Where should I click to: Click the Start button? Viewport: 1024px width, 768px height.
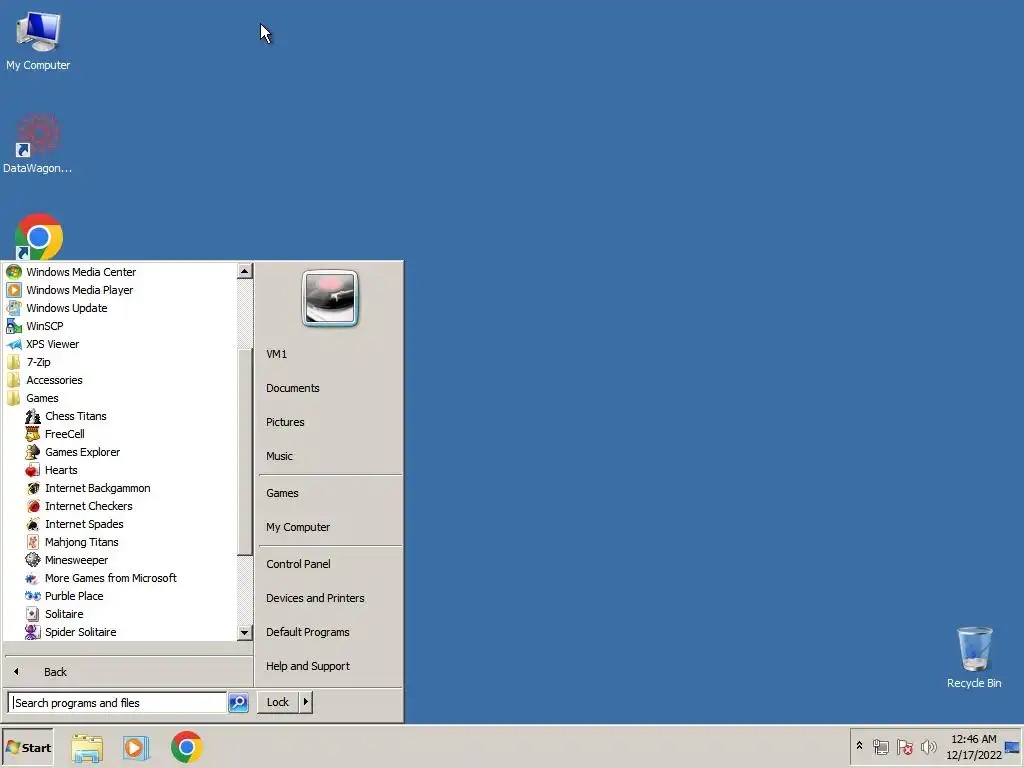pos(27,747)
